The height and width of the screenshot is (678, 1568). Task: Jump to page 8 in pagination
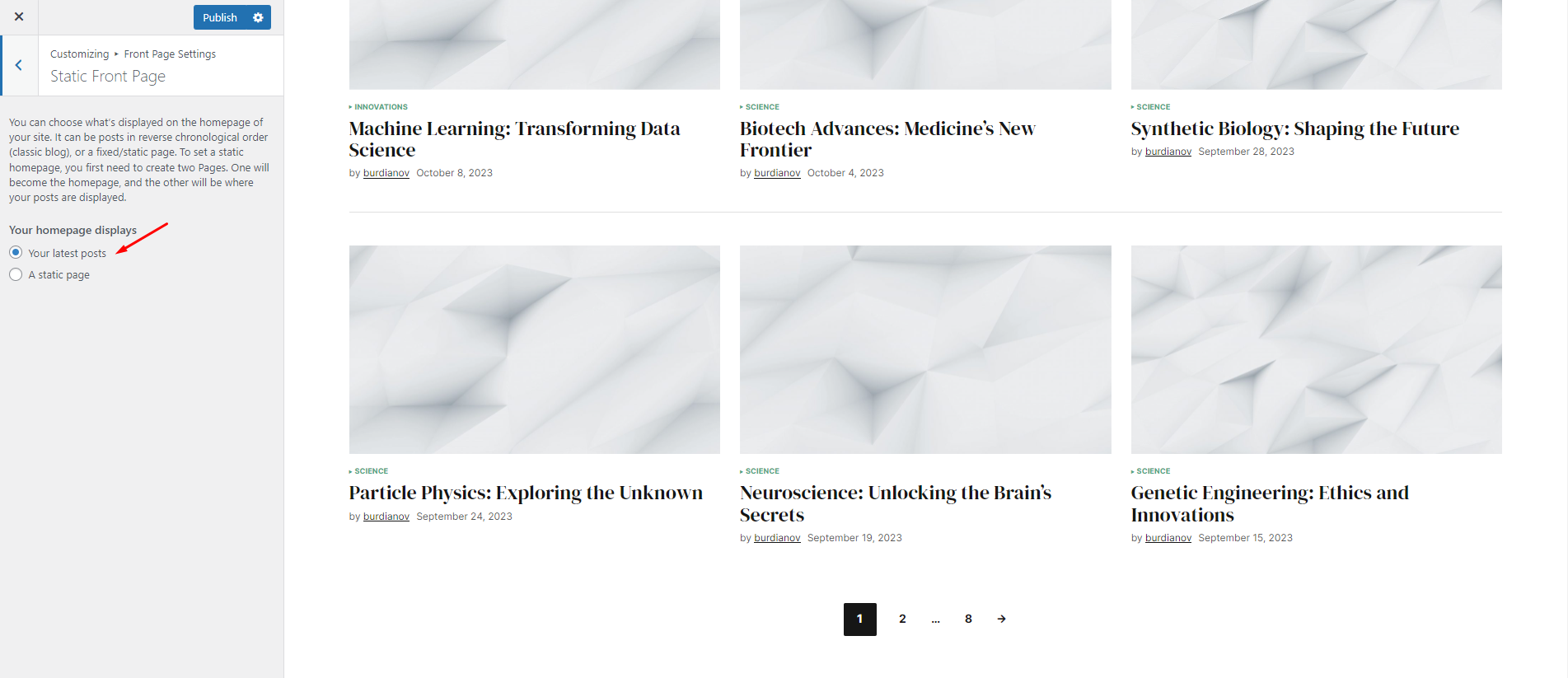coord(968,619)
